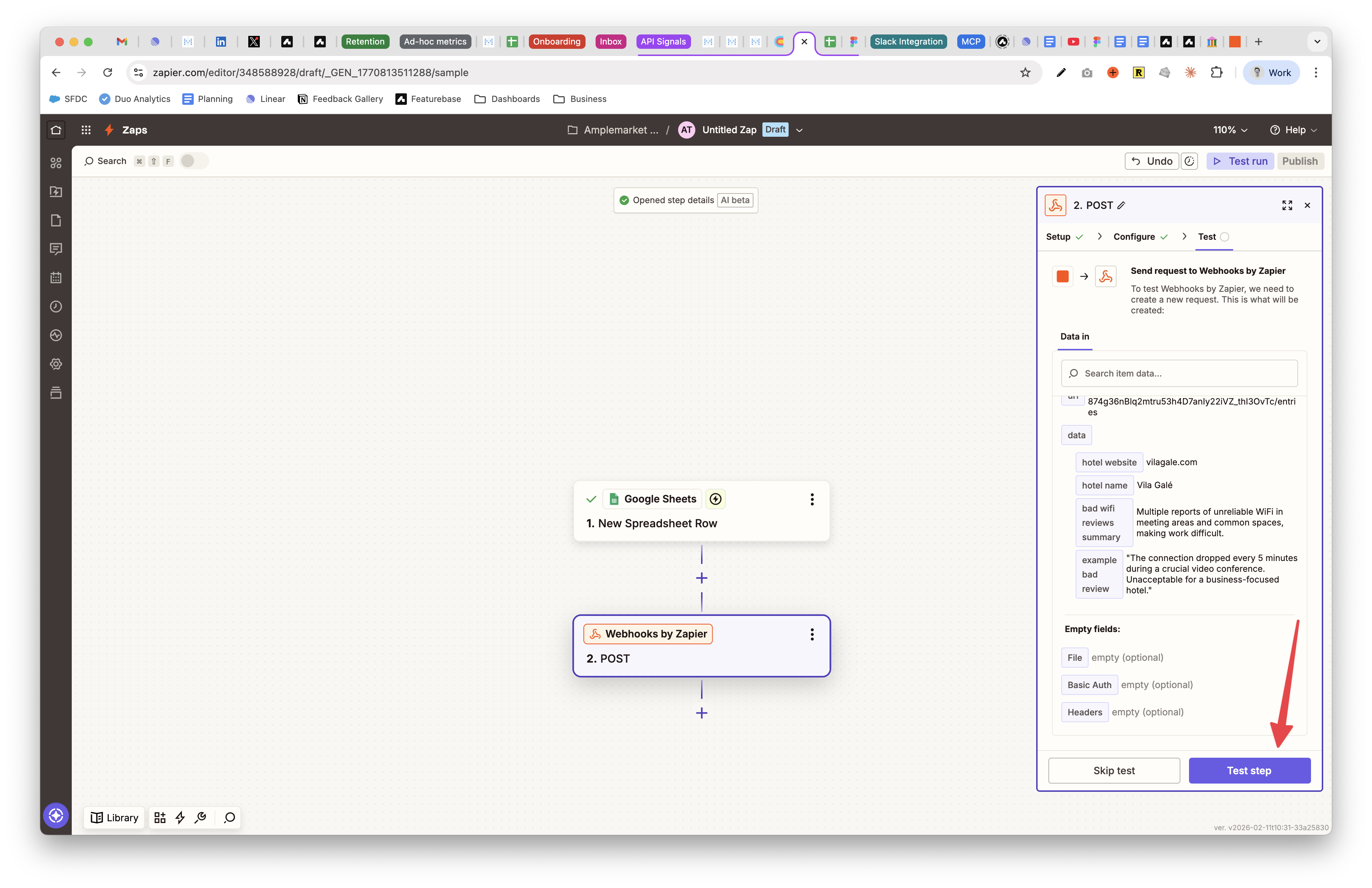Click the Search item data field
Image resolution: width=1372 pixels, height=888 pixels.
(x=1179, y=374)
